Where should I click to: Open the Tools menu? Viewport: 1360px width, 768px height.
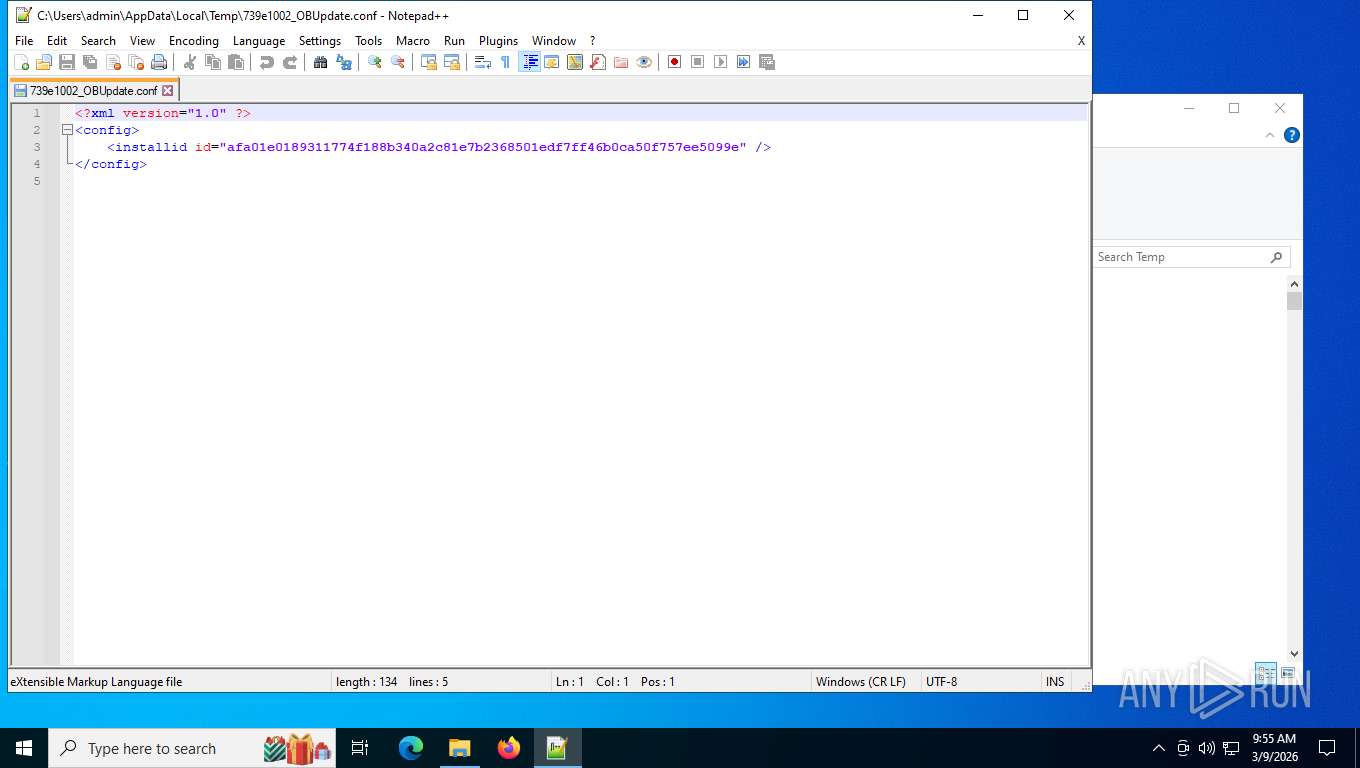click(369, 41)
